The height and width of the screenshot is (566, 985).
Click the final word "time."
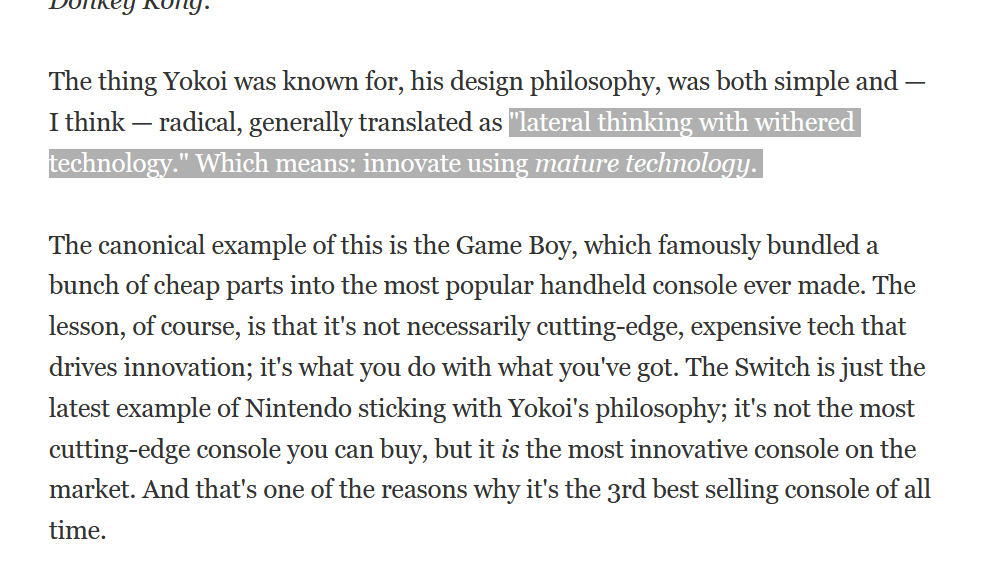tap(77, 531)
